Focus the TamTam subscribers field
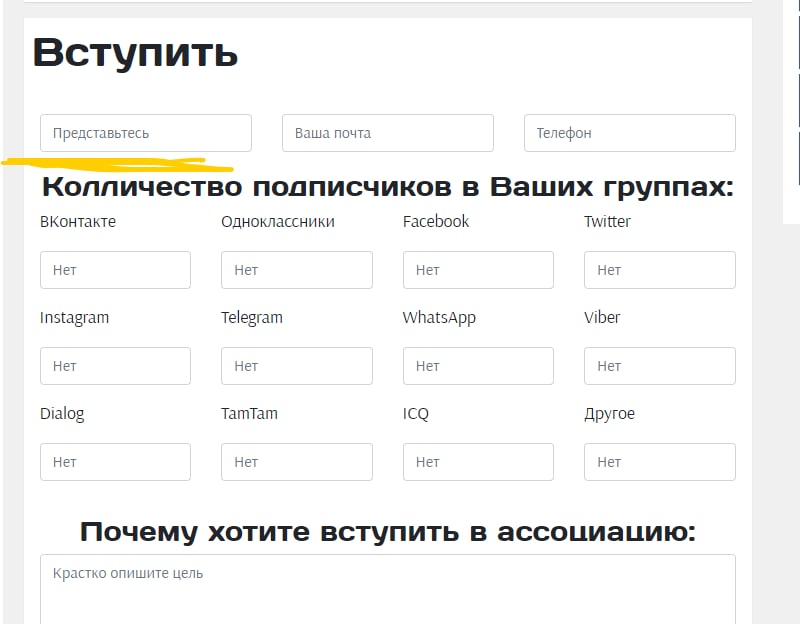This screenshot has height=624, width=800. point(297,462)
